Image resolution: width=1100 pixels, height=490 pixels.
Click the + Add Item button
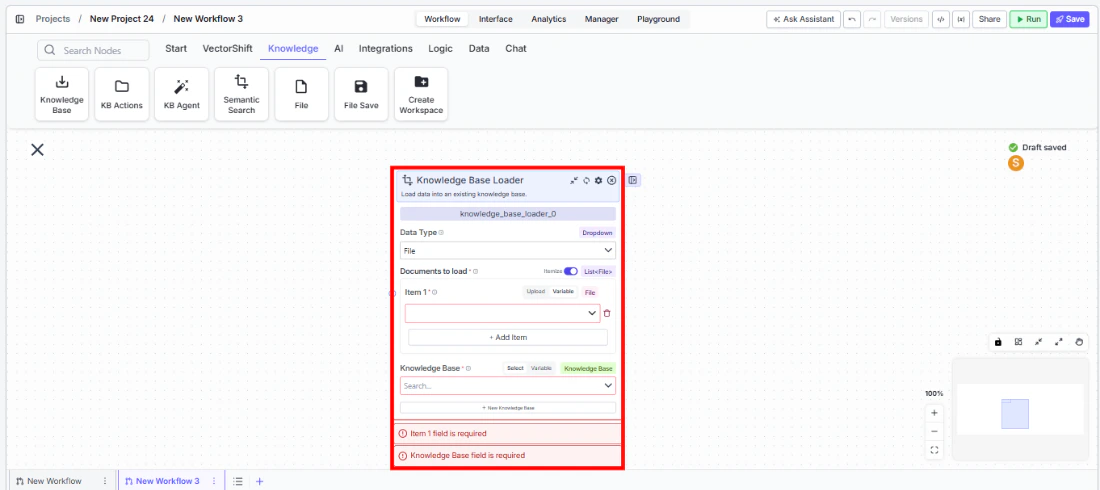click(508, 337)
